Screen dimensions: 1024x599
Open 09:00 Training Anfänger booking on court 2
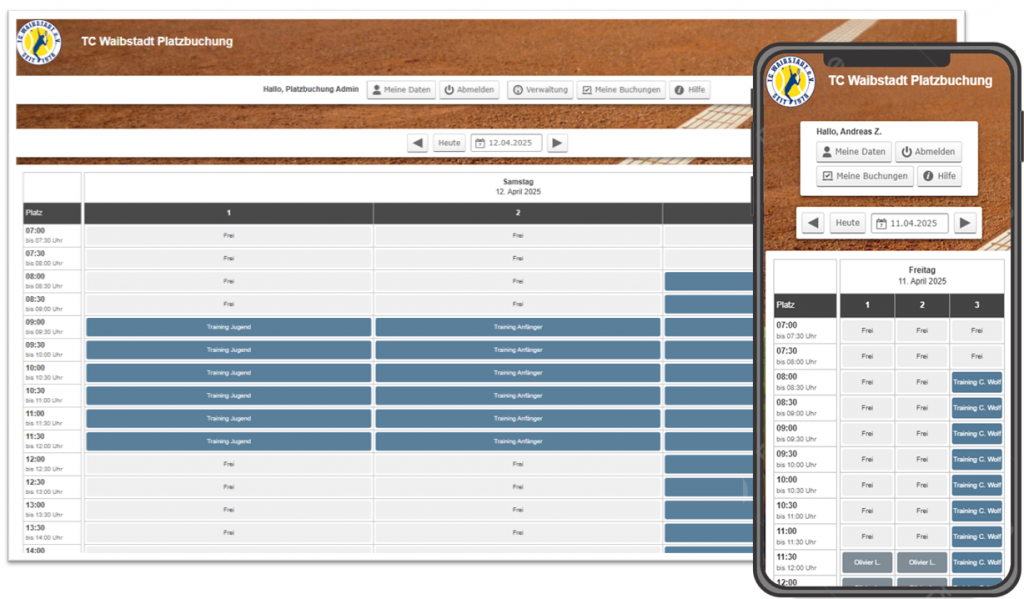pyautogui.click(x=517, y=327)
